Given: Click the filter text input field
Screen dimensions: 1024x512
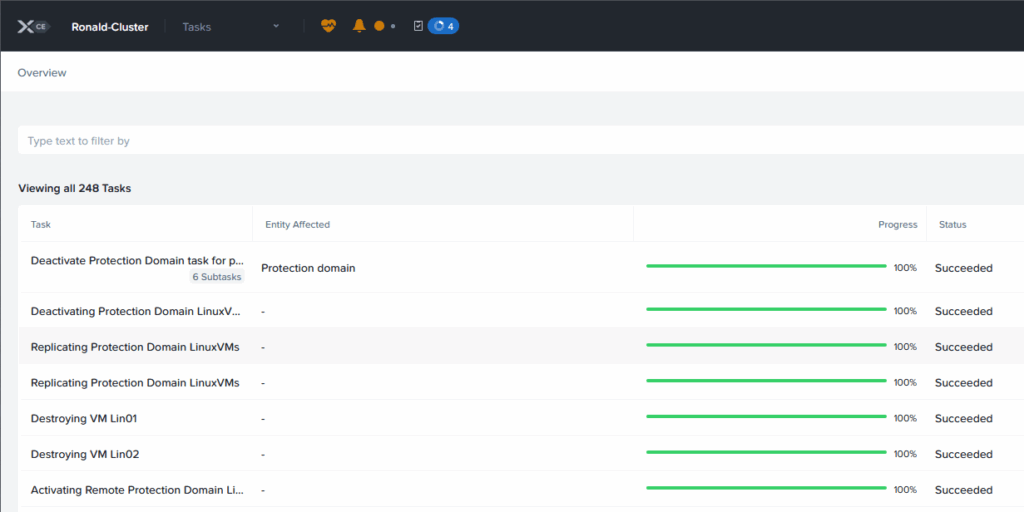Looking at the screenshot, I should 500,141.
